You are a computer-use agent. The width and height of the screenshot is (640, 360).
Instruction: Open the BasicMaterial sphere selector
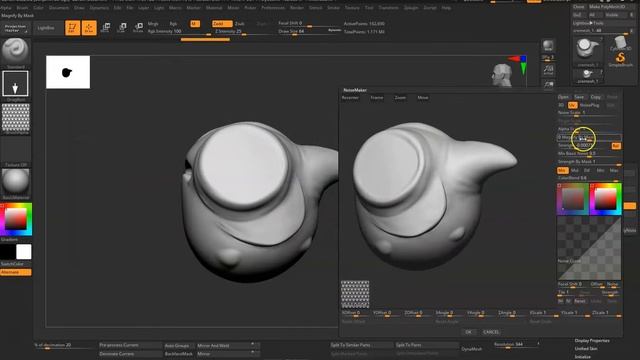click(x=16, y=182)
